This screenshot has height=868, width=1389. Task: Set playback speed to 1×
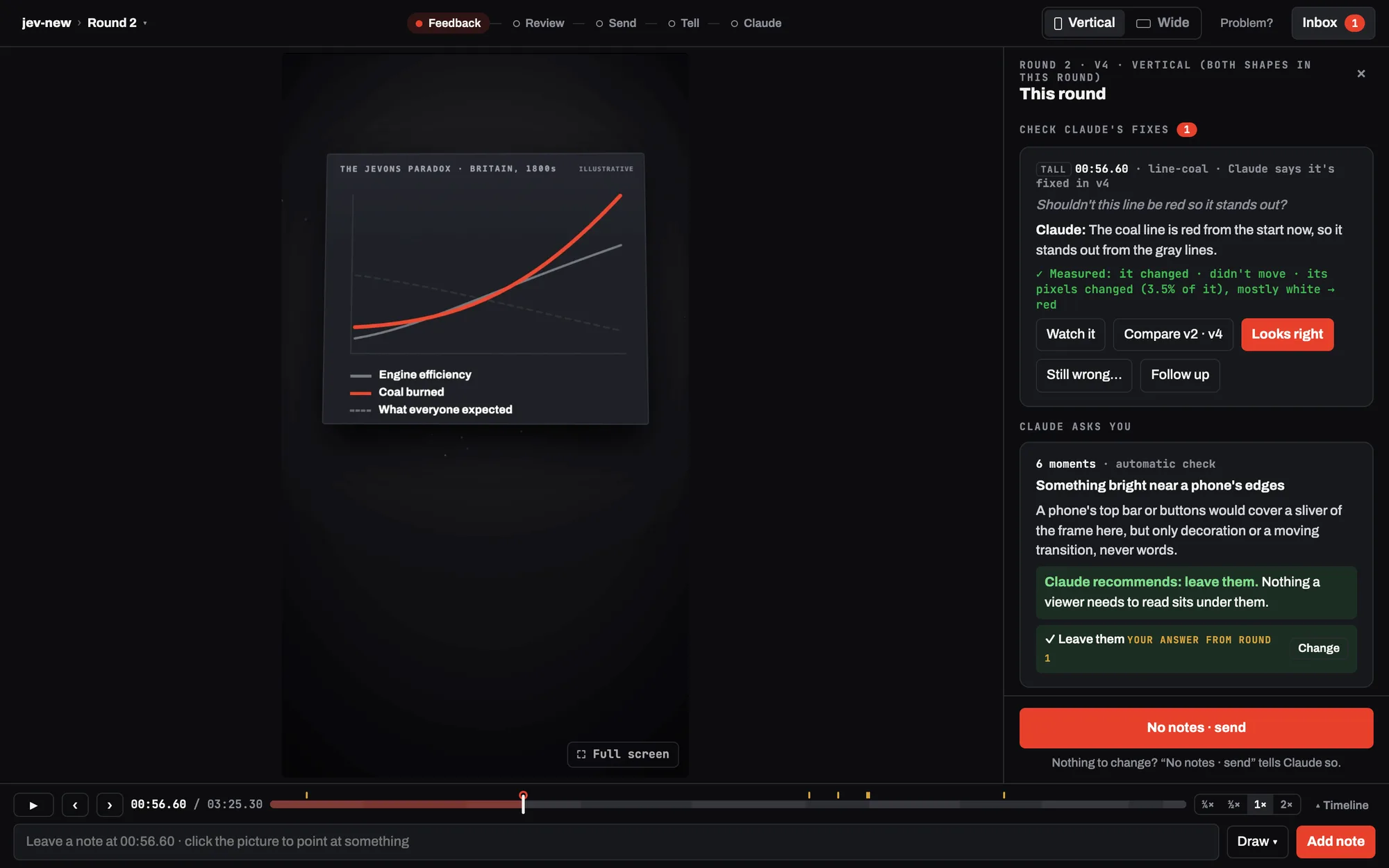(x=1260, y=805)
